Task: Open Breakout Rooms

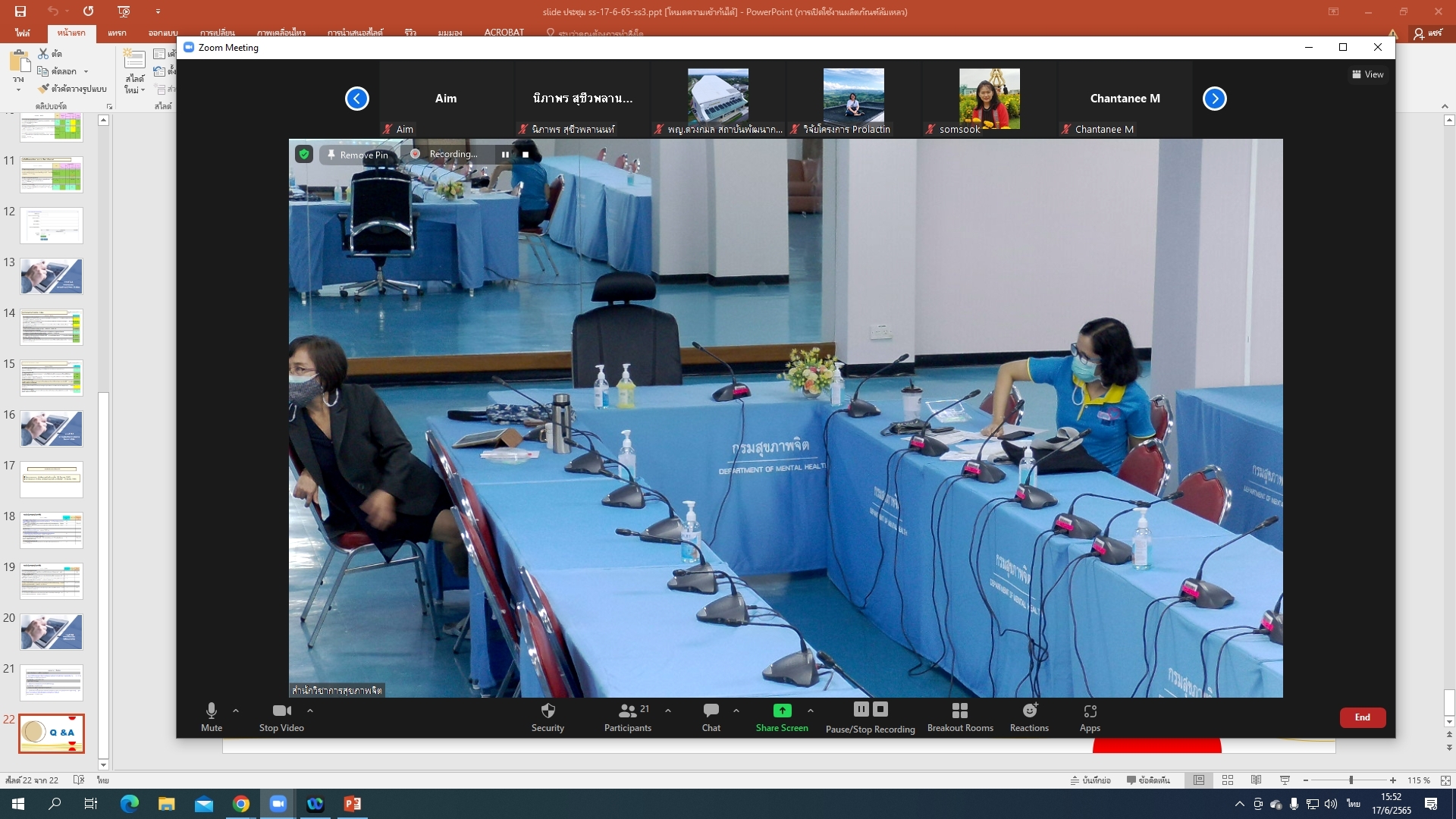Action: click(x=959, y=711)
